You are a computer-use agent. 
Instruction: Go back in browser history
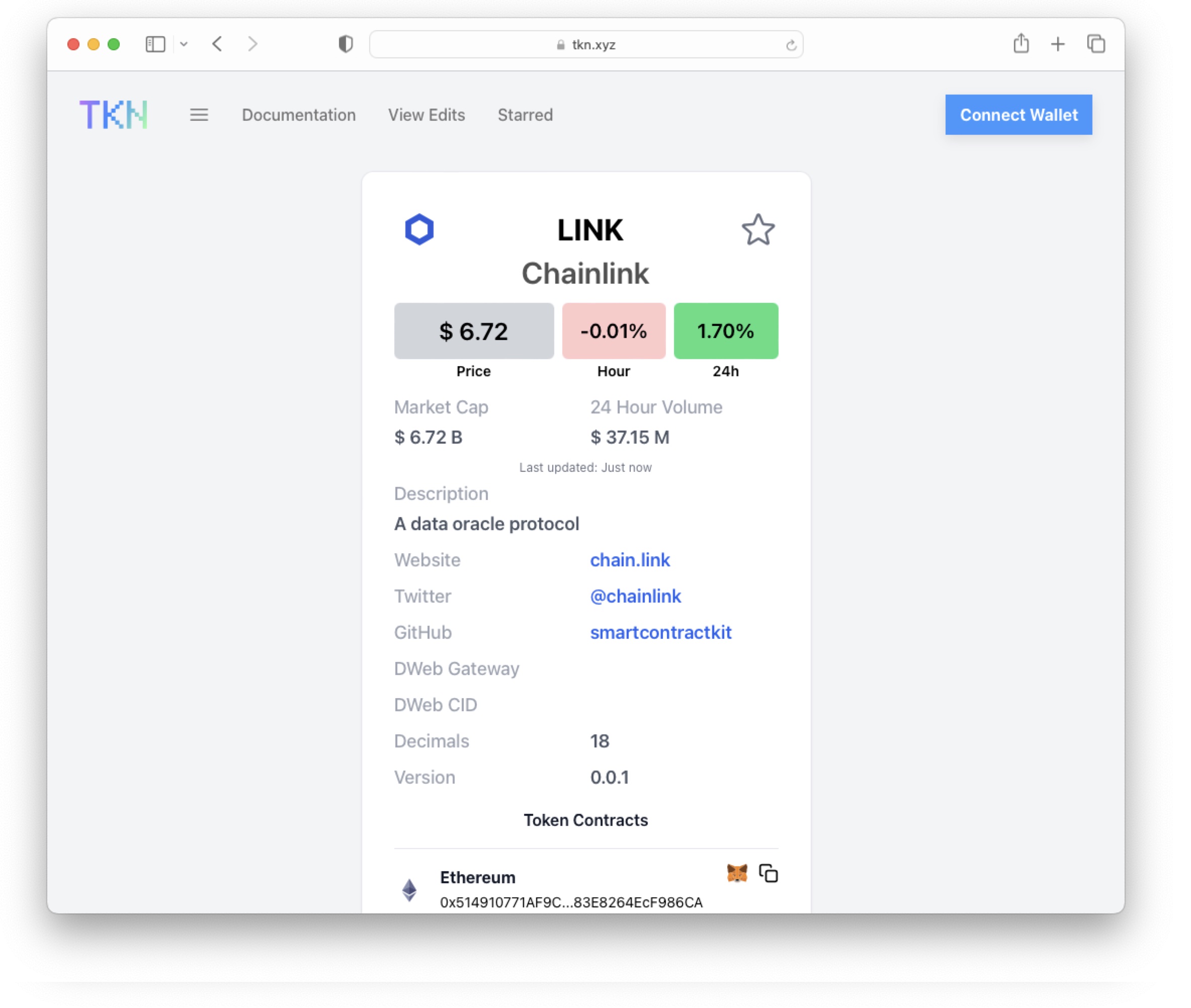coord(217,44)
